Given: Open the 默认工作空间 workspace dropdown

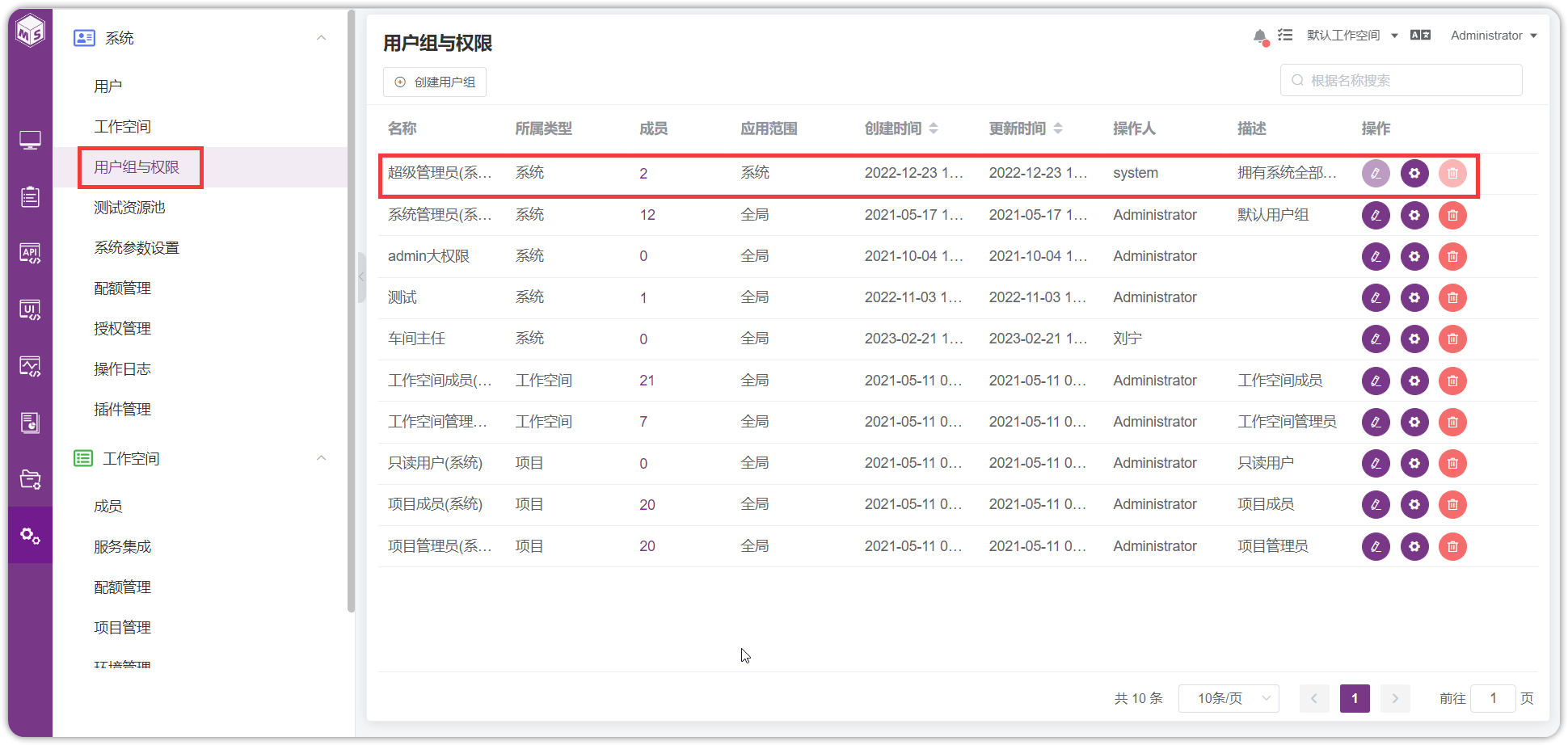Looking at the screenshot, I should (1352, 36).
